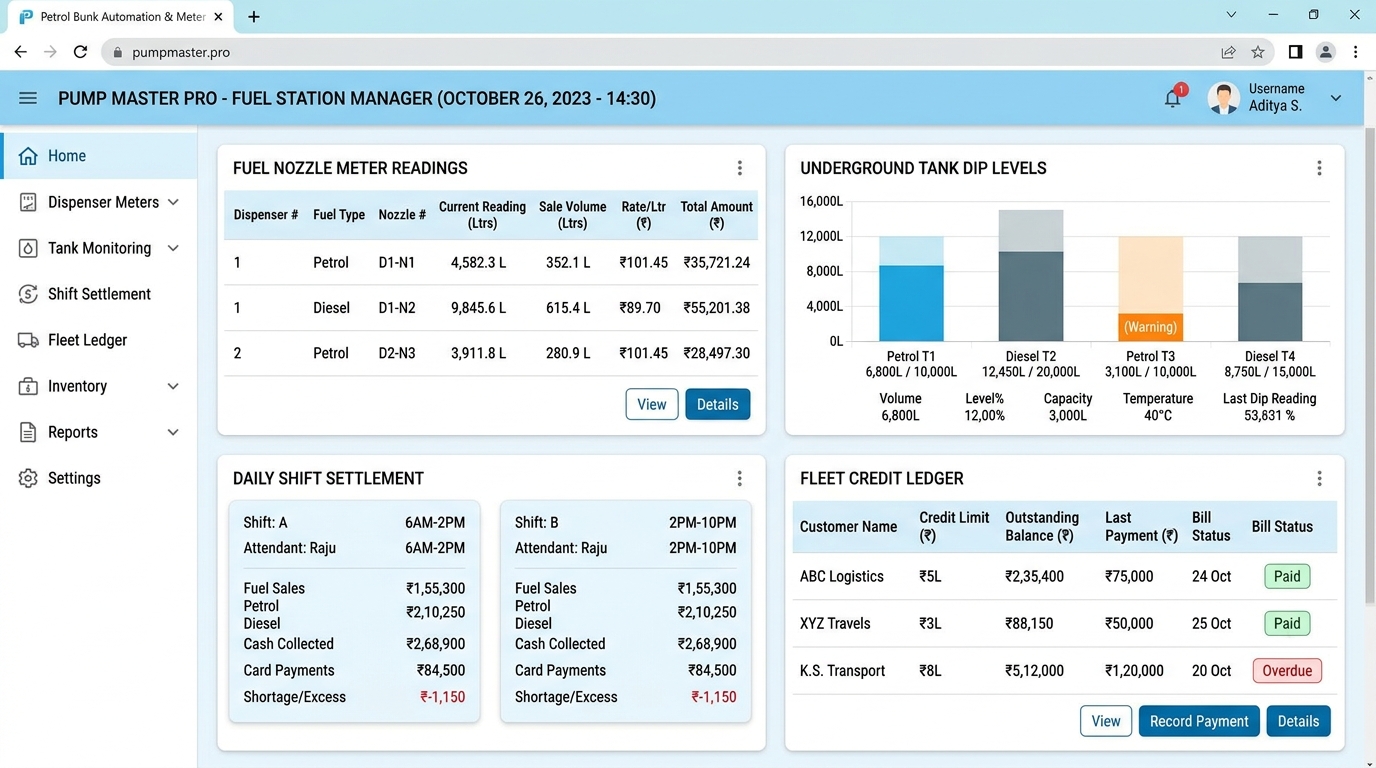This screenshot has width=1376, height=768.
Task: Open Daily Shift Settlement options menu
Action: [740, 479]
